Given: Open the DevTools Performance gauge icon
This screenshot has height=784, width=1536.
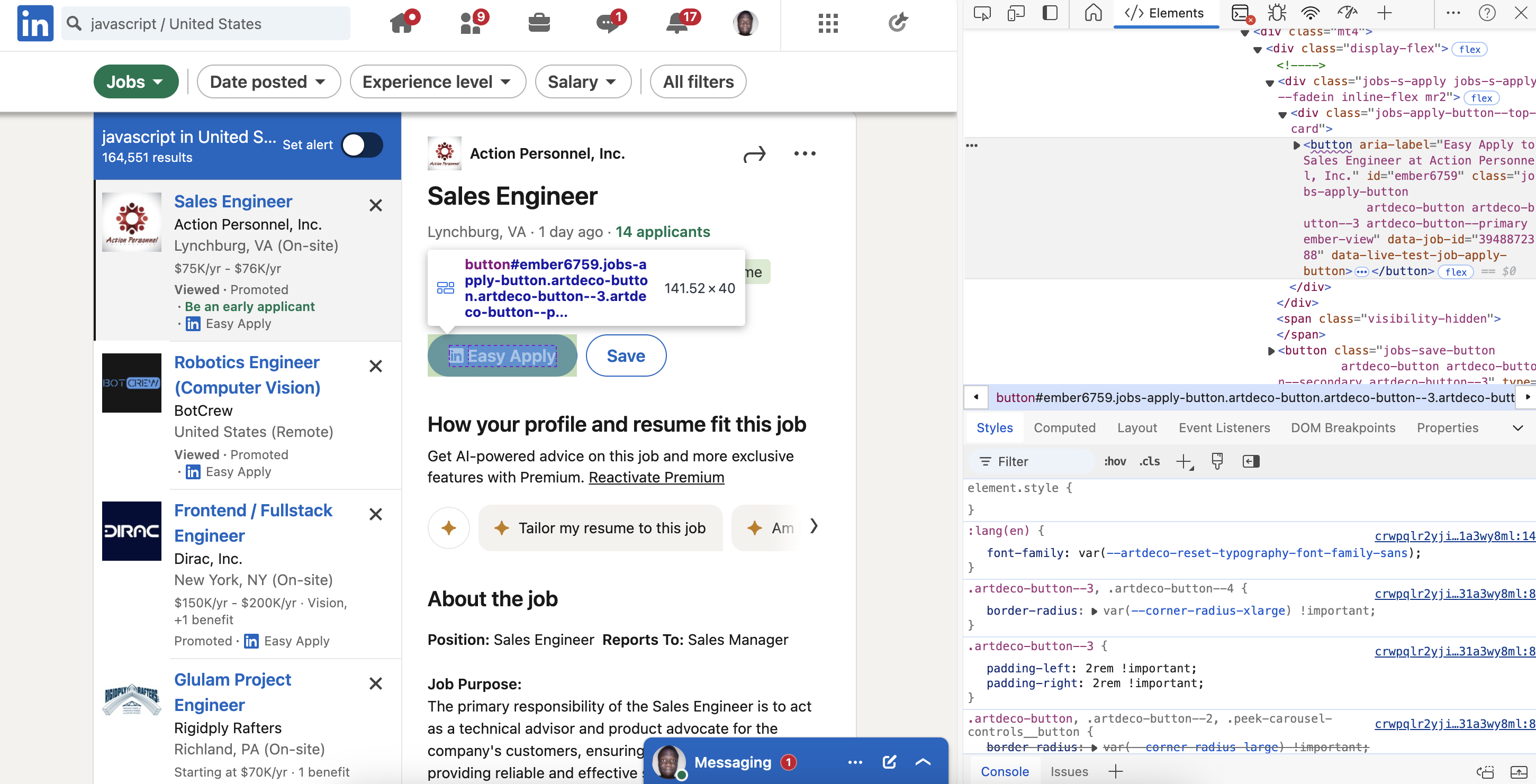Looking at the screenshot, I should coord(1348,13).
